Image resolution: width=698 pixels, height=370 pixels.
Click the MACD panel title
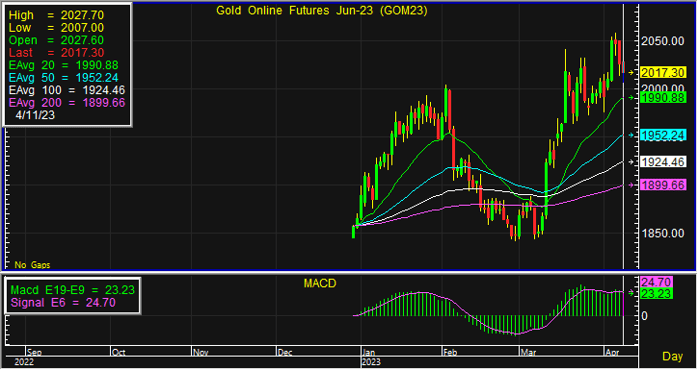point(320,283)
